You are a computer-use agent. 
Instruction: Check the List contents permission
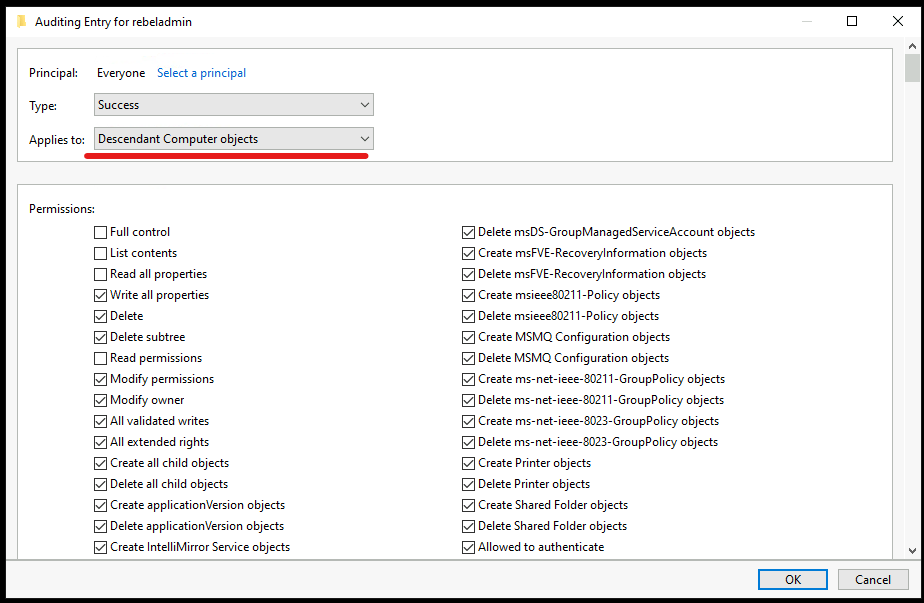point(101,253)
